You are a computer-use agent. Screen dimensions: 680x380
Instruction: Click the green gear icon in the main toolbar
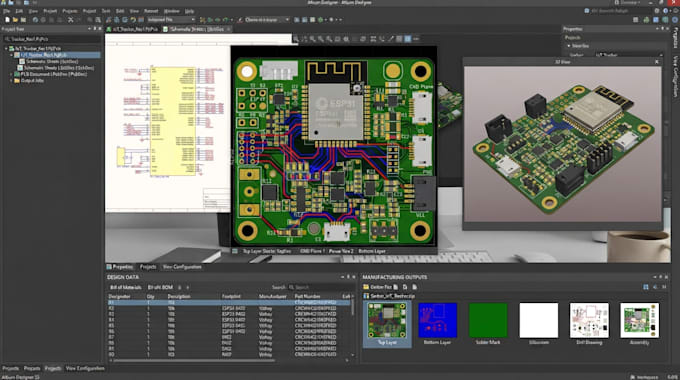tap(320, 20)
